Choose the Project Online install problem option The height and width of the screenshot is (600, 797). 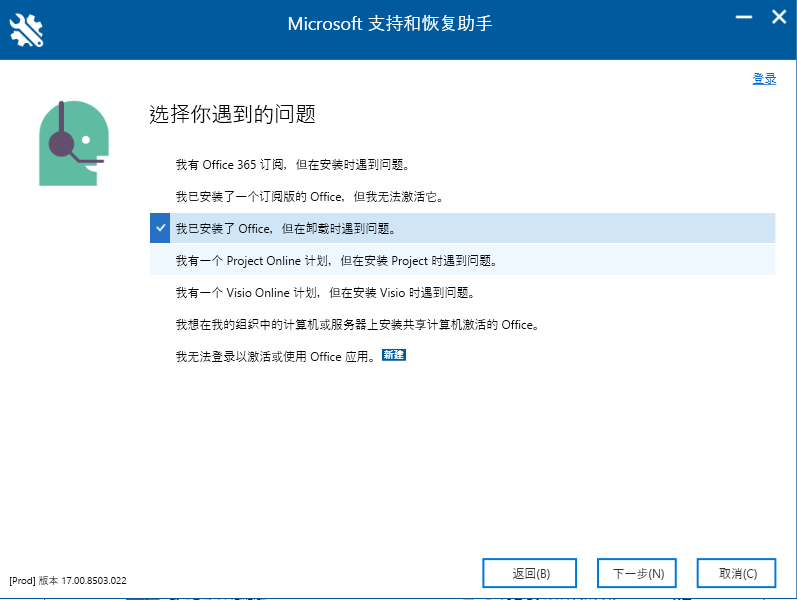coord(463,260)
